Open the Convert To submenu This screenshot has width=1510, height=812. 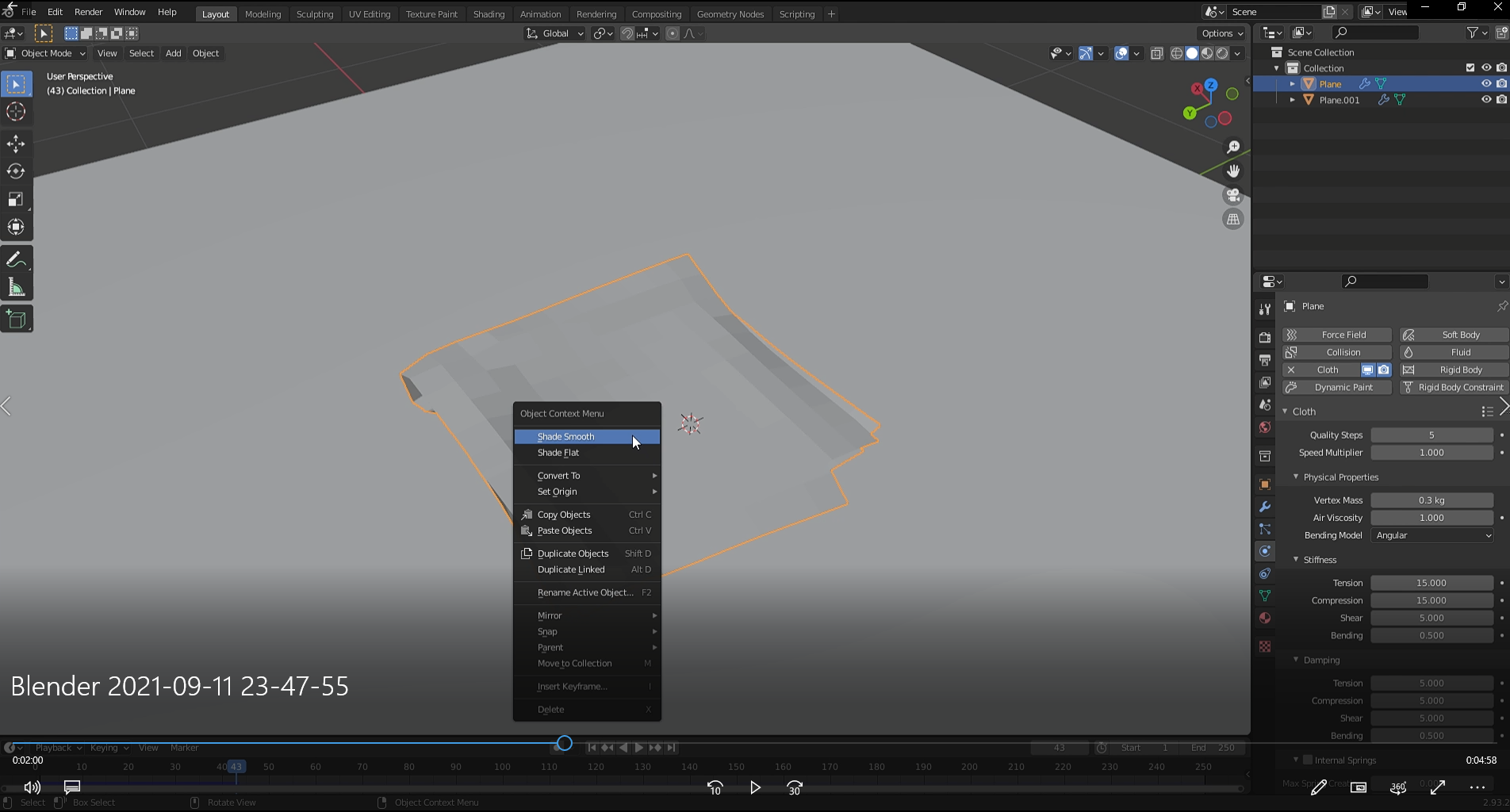(587, 476)
